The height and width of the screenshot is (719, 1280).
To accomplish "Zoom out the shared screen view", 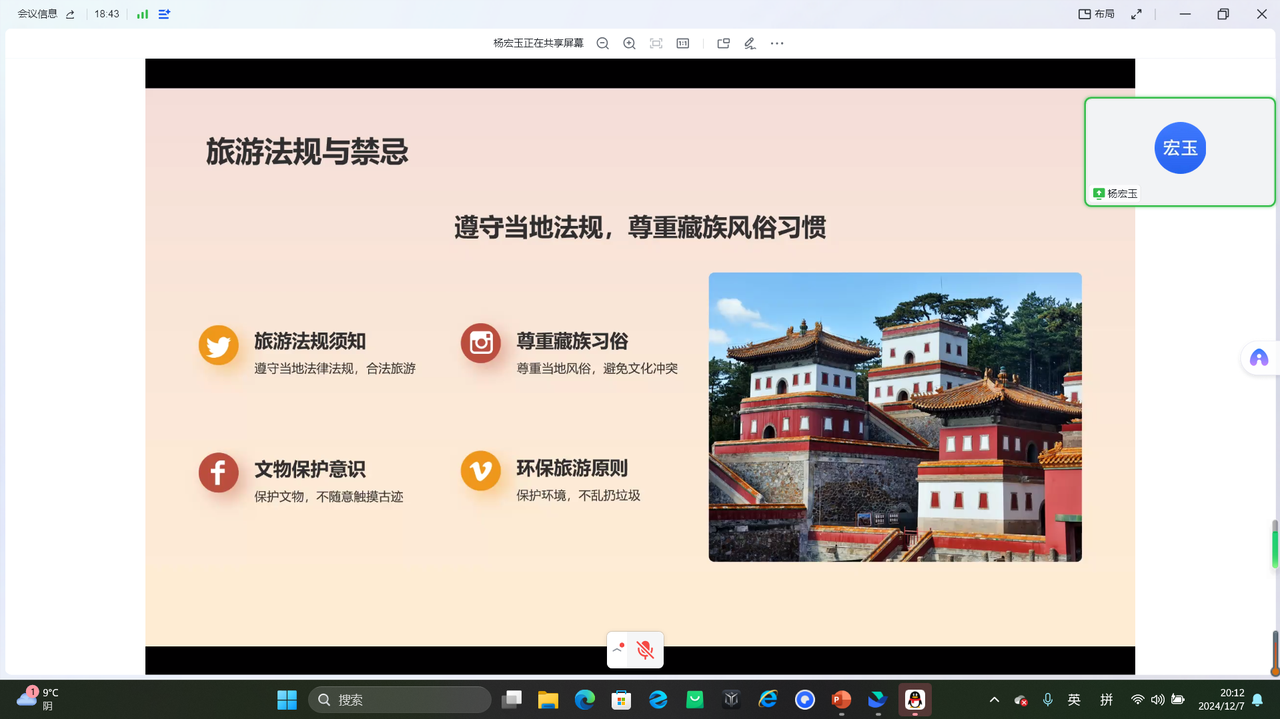I will click(603, 44).
